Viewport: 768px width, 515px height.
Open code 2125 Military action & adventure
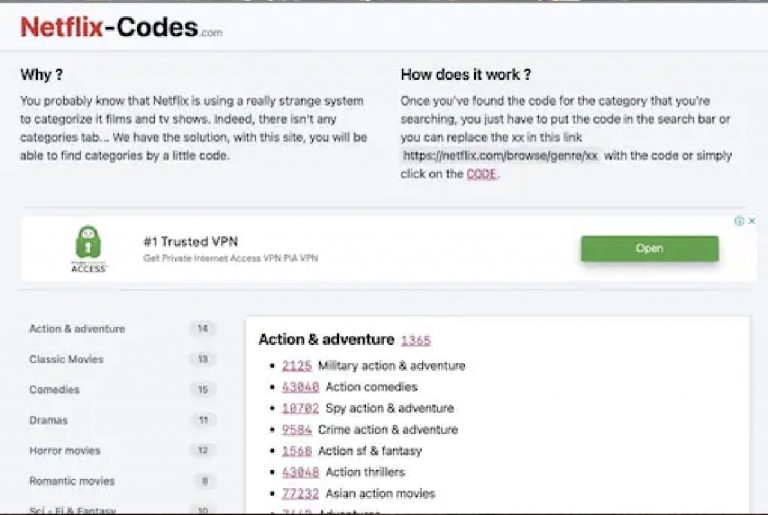(x=297, y=366)
